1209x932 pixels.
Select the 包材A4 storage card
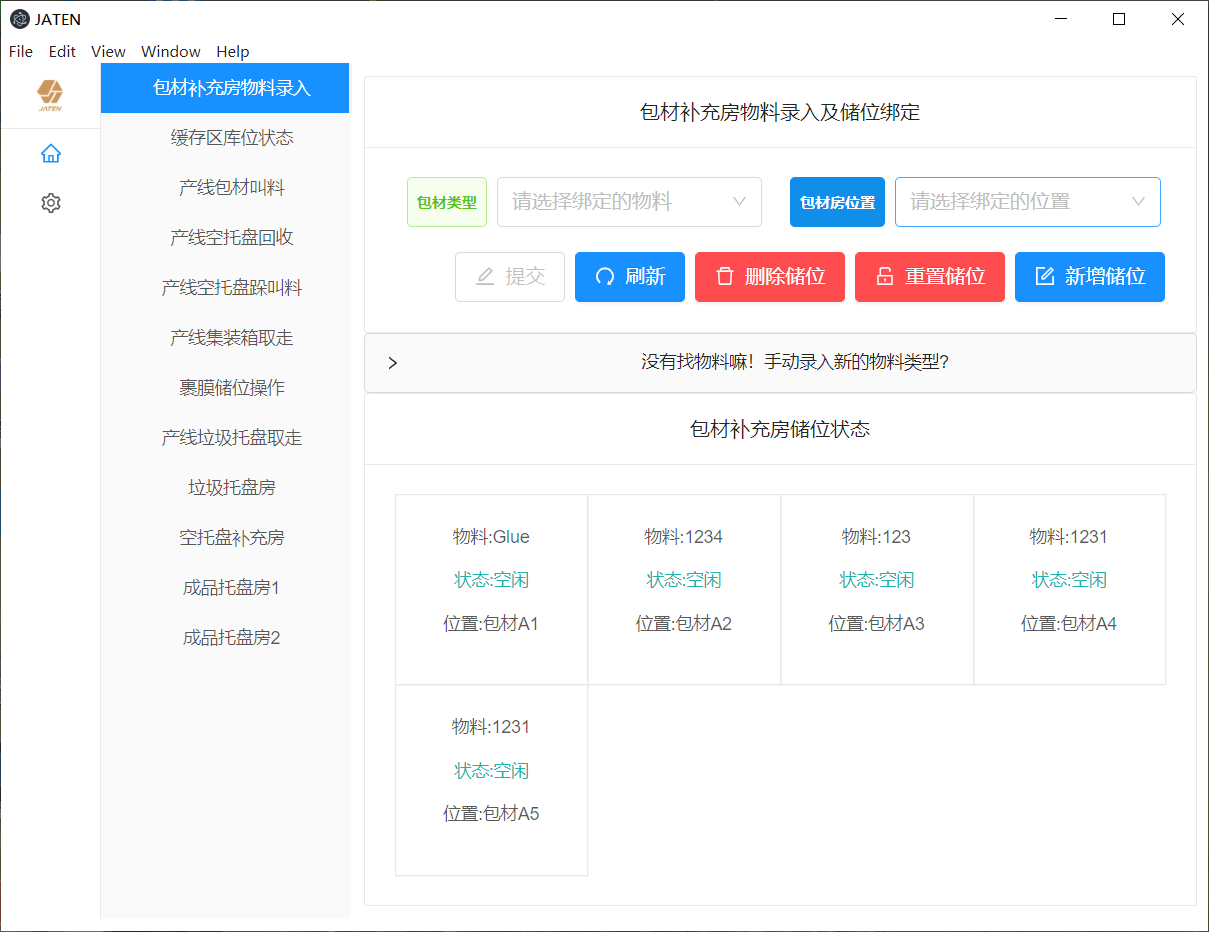point(1069,590)
